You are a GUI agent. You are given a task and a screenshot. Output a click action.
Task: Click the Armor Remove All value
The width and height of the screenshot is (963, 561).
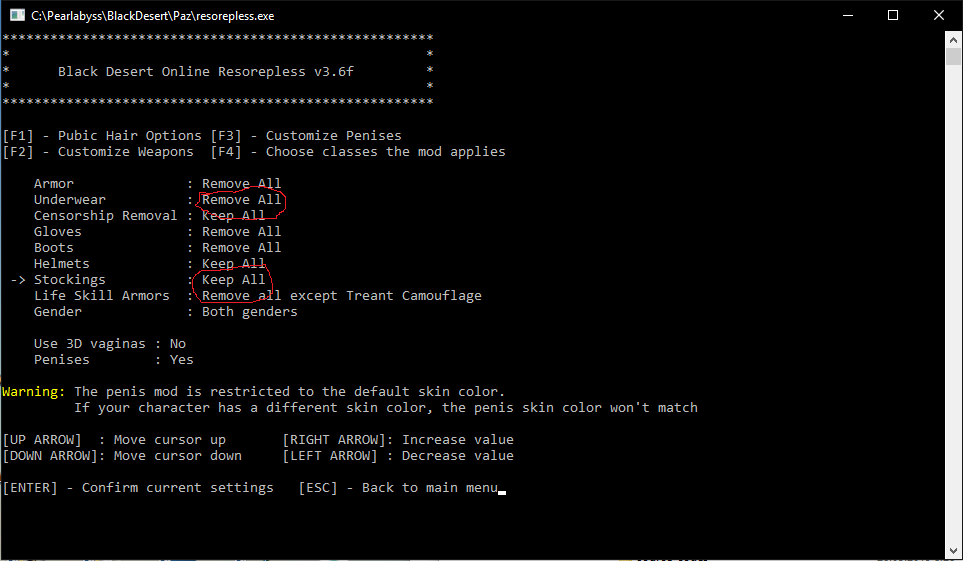tap(241, 184)
